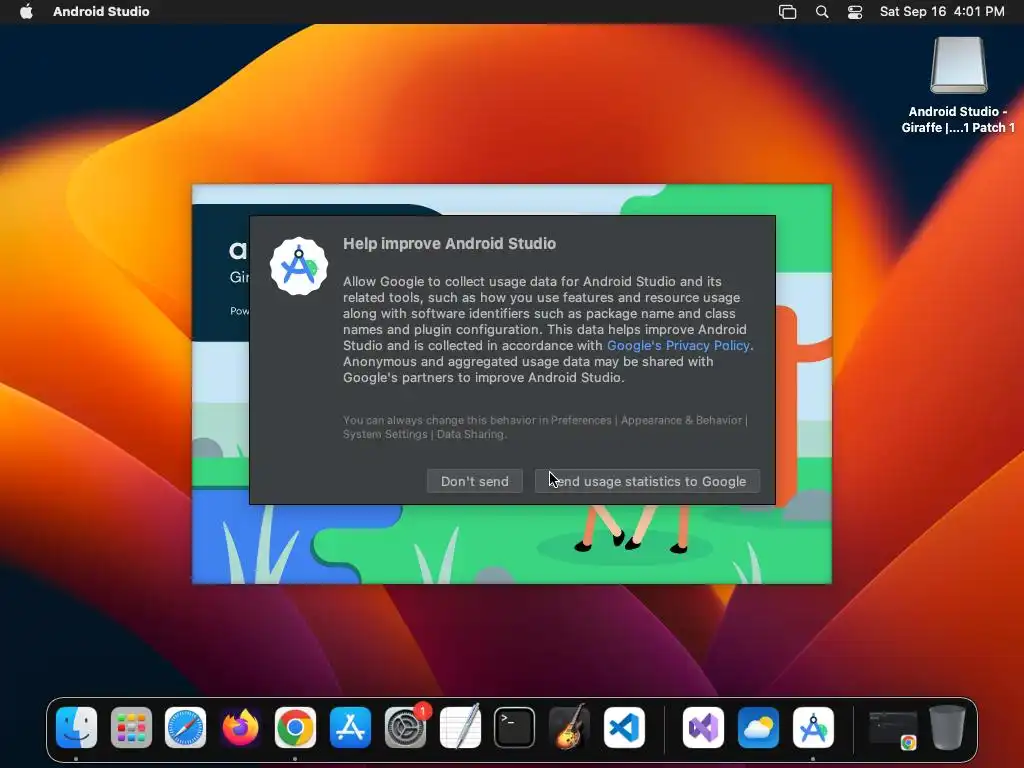The width and height of the screenshot is (1024, 768).
Task: Launch Firefox from the Dock
Action: 240,728
